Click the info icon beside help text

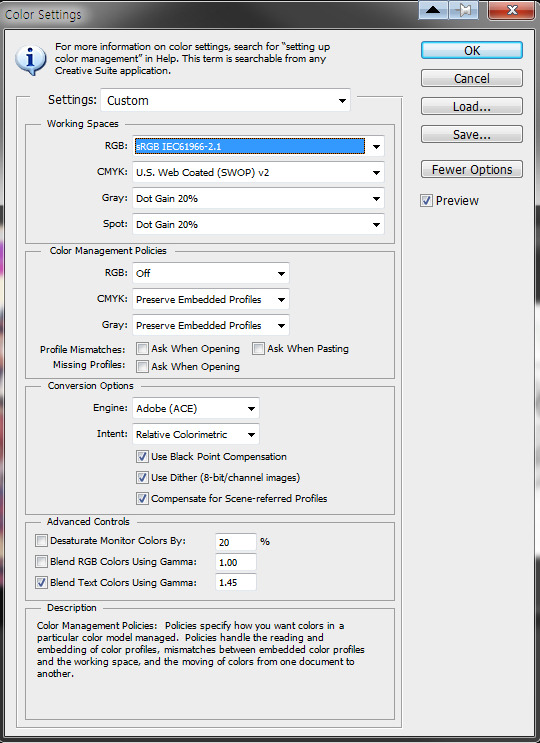pyautogui.click(x=31, y=60)
